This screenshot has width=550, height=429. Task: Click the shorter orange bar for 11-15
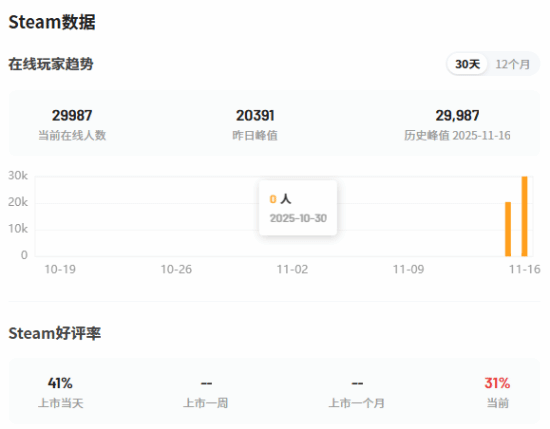click(x=508, y=229)
